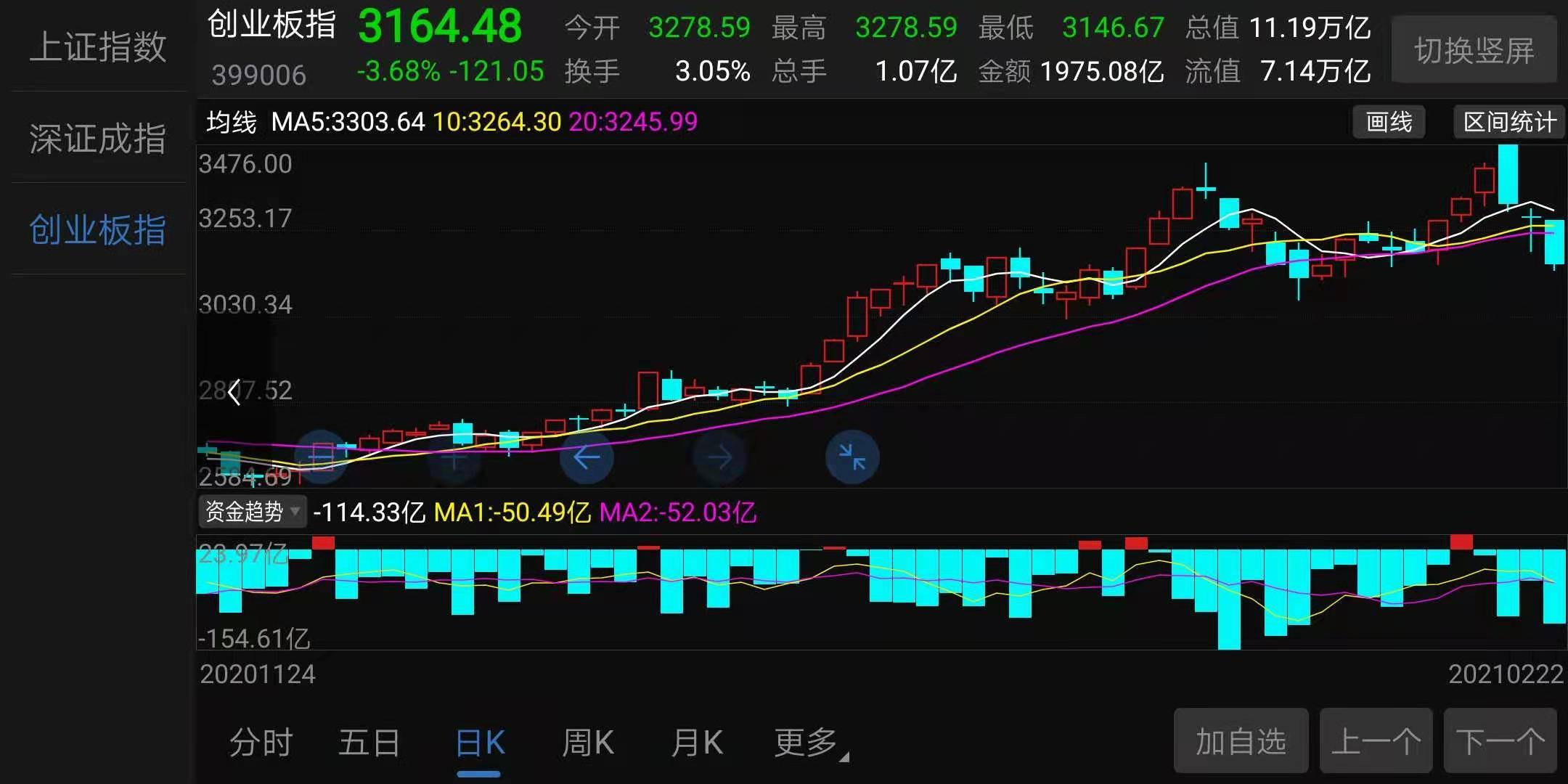Select the 月K tab

coord(697,743)
